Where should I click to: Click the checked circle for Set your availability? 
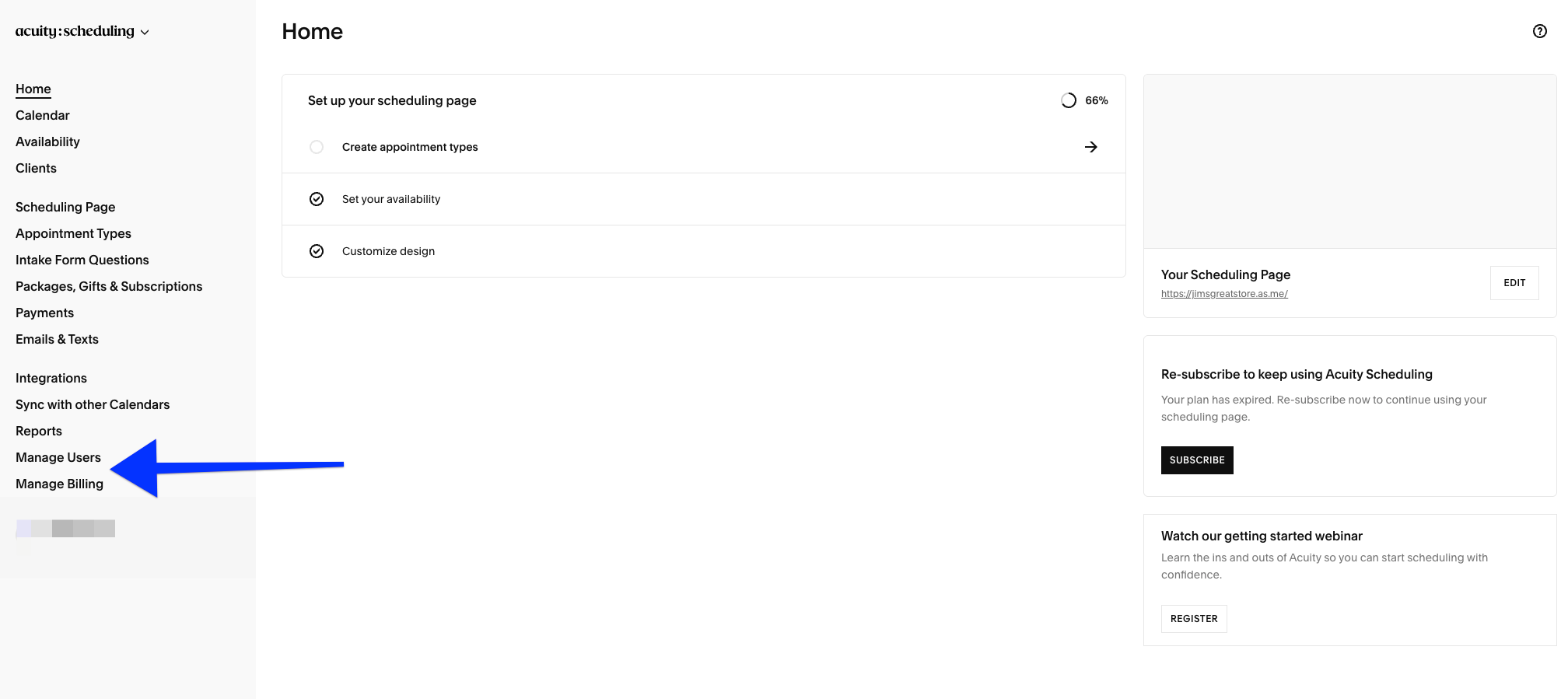pyautogui.click(x=317, y=199)
